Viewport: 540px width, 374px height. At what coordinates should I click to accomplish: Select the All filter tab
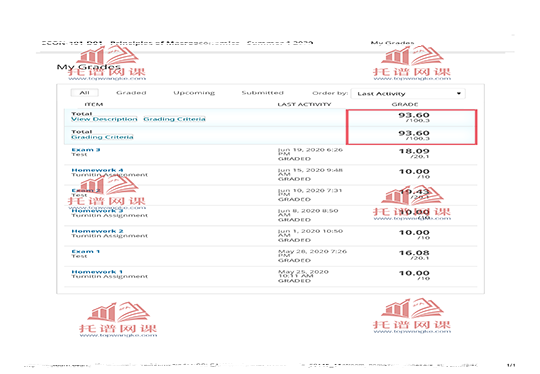tap(84, 93)
